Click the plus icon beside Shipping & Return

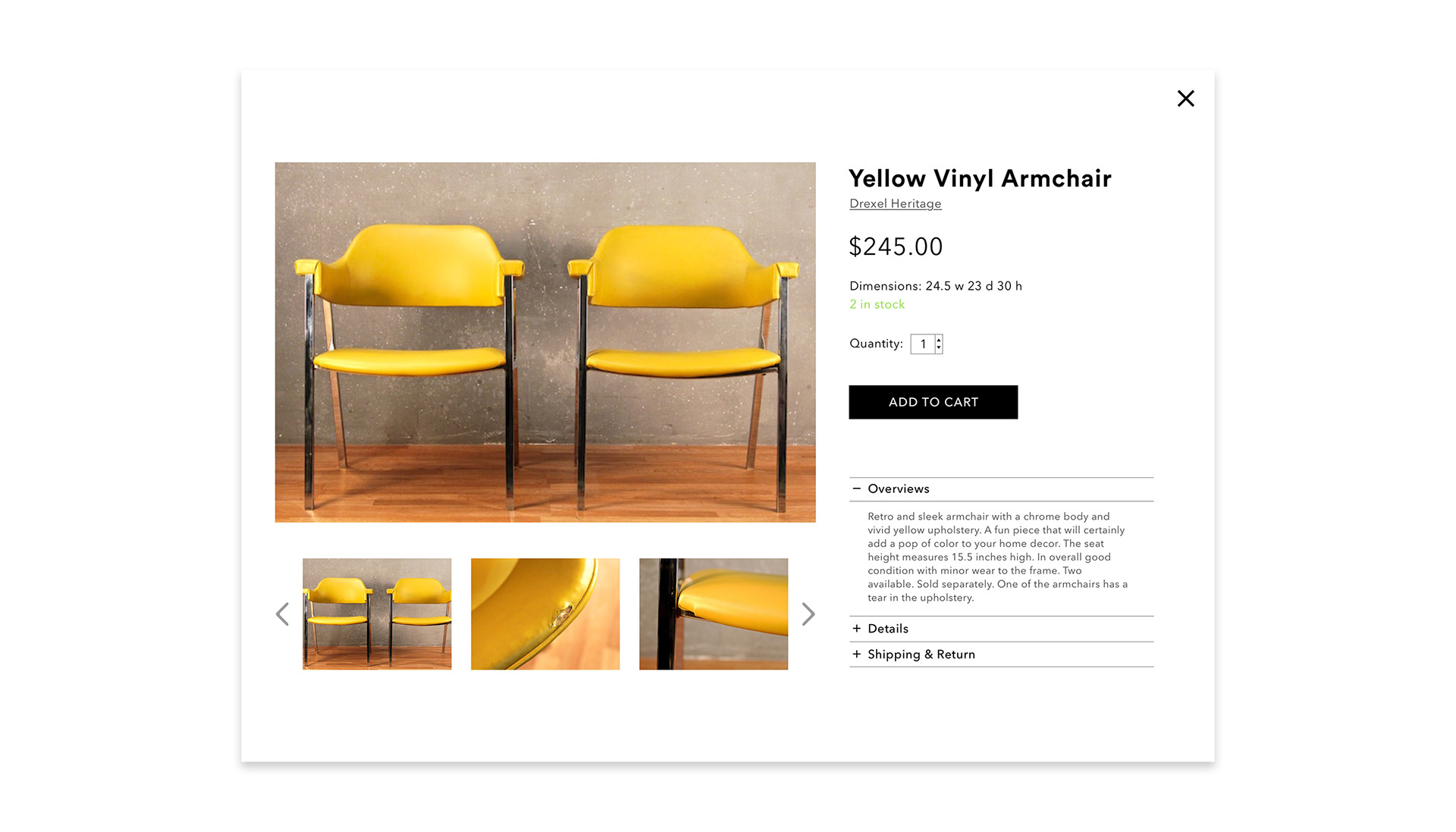coord(856,655)
